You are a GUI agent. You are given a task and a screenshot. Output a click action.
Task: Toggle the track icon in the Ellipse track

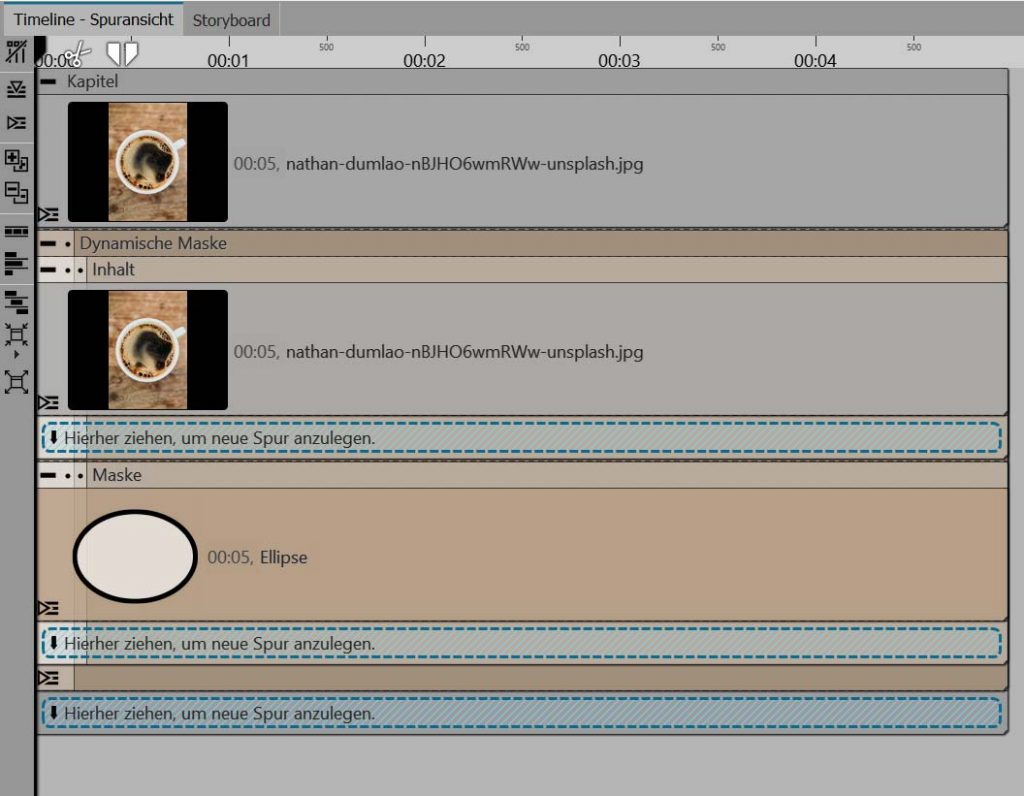(47, 608)
